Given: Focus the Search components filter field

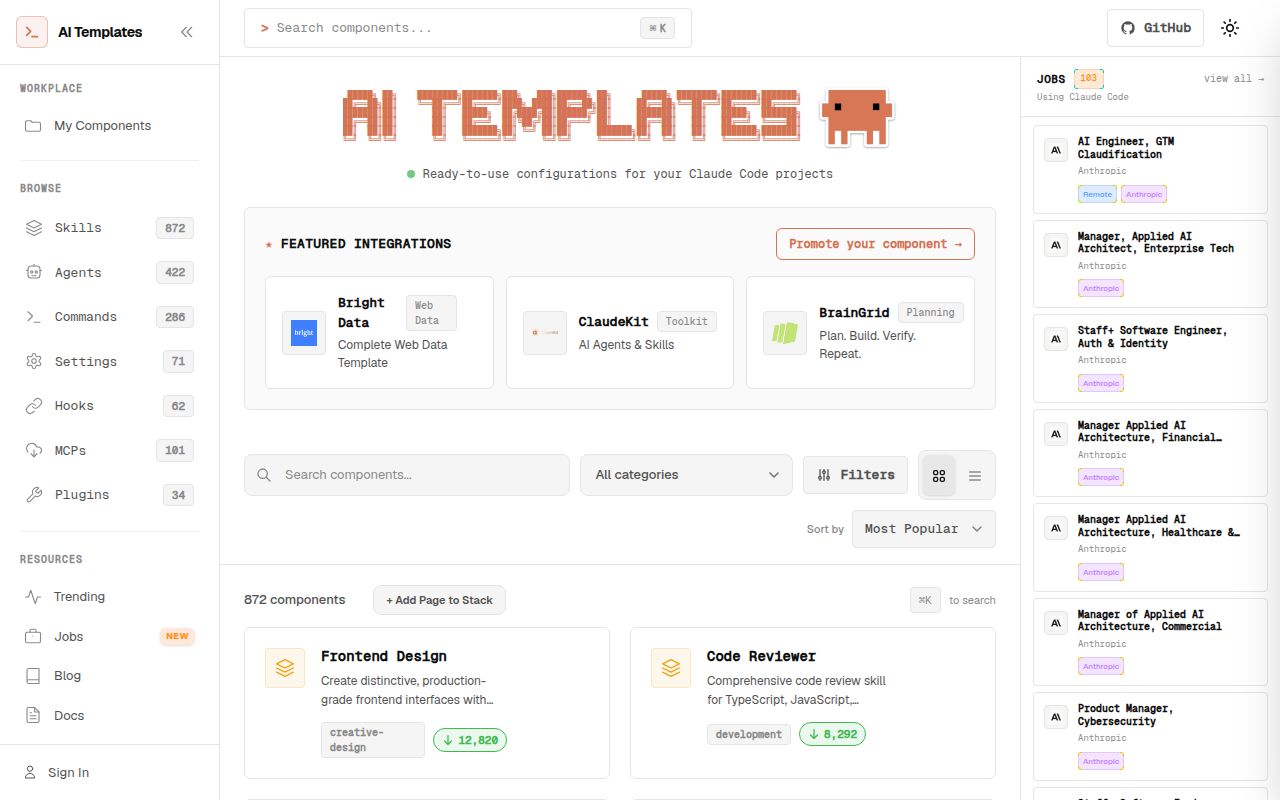Looking at the screenshot, I should pyautogui.click(x=407, y=475).
